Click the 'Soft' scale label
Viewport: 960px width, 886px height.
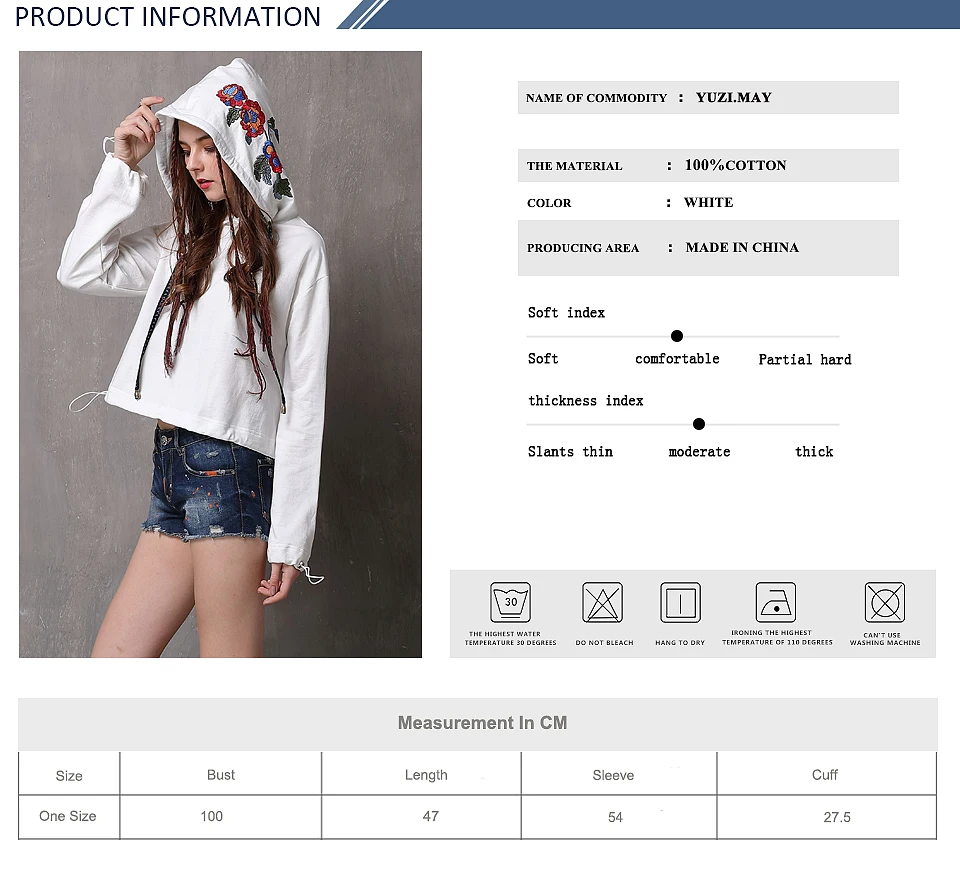click(543, 359)
